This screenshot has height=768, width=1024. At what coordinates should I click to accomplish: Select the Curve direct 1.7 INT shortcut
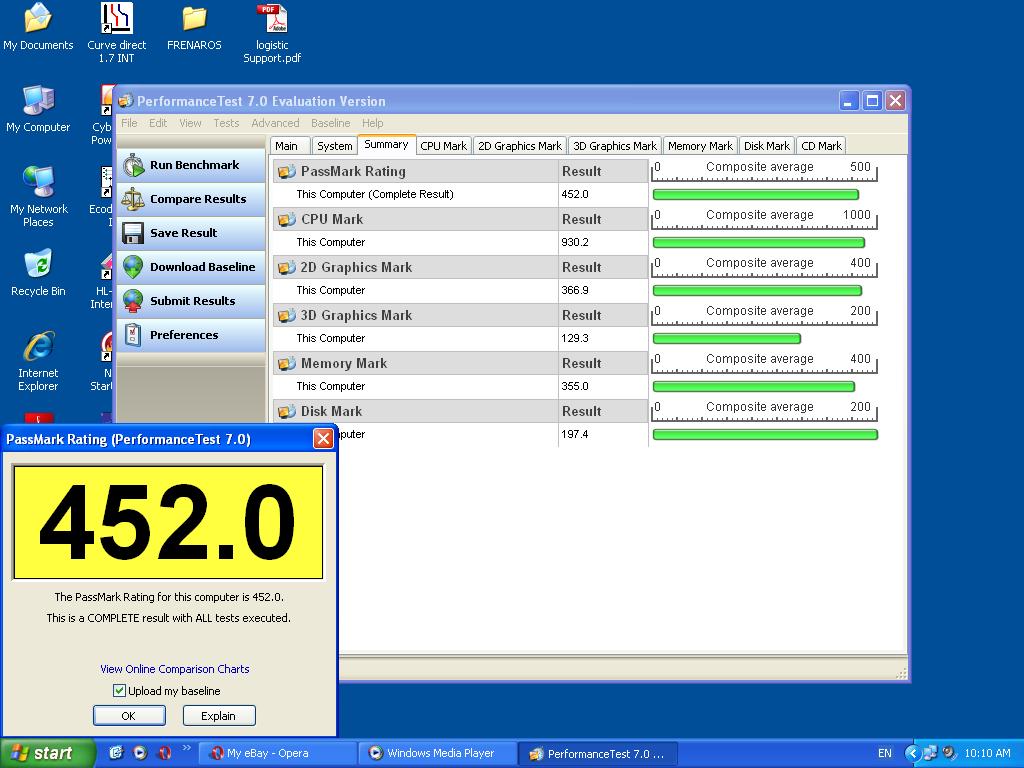coord(117,18)
